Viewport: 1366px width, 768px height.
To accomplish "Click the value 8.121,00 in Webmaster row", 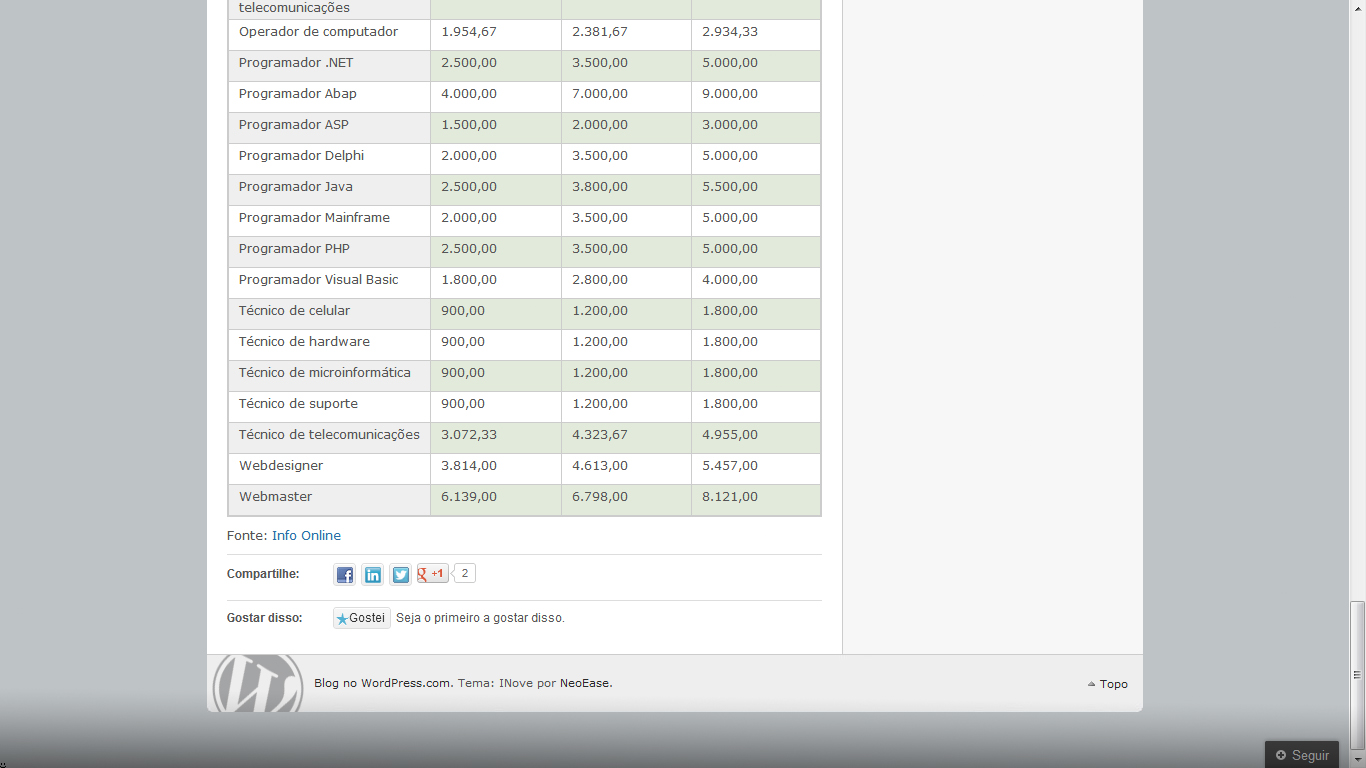I will pos(730,497).
